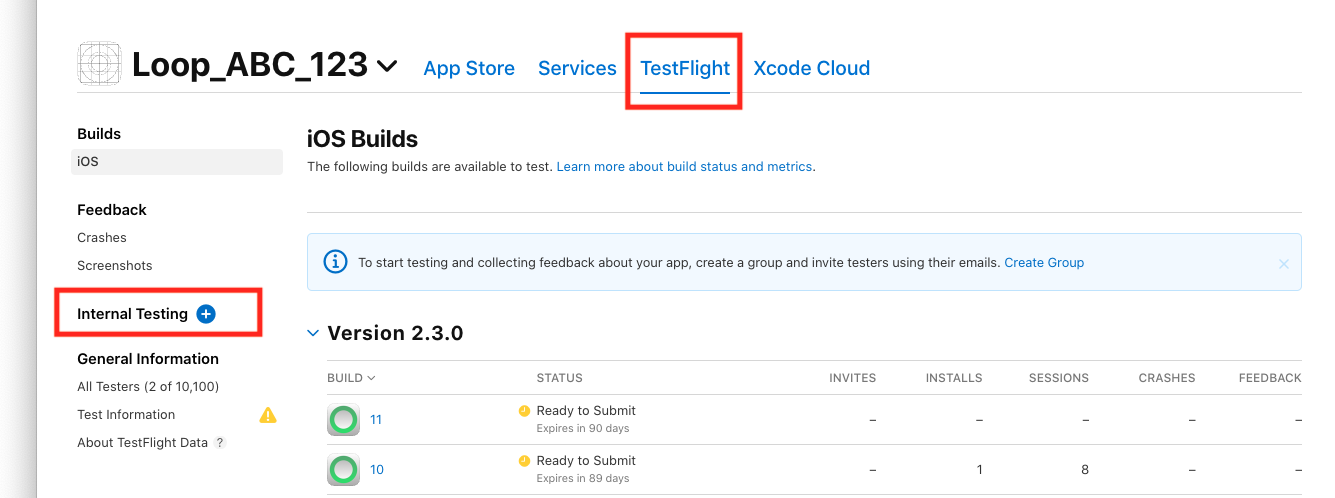Click build 10 app icon
The height and width of the screenshot is (498, 1335).
point(343,470)
